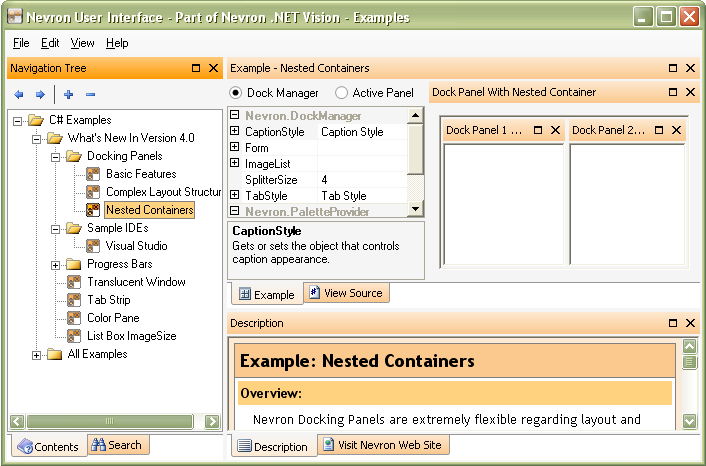Image resolution: width=706 pixels, height=466 pixels.
Task: Click the property grid scroll down arrow
Action: [415, 209]
